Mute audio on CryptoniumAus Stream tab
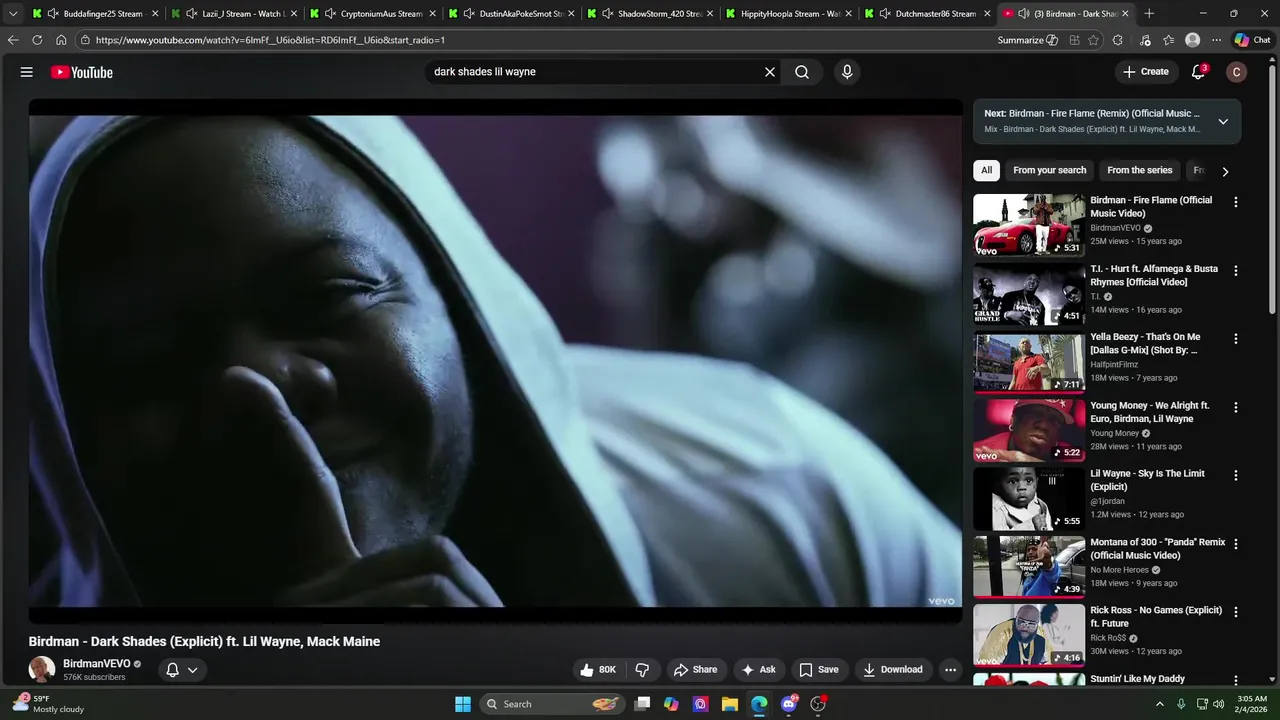 click(x=330, y=14)
